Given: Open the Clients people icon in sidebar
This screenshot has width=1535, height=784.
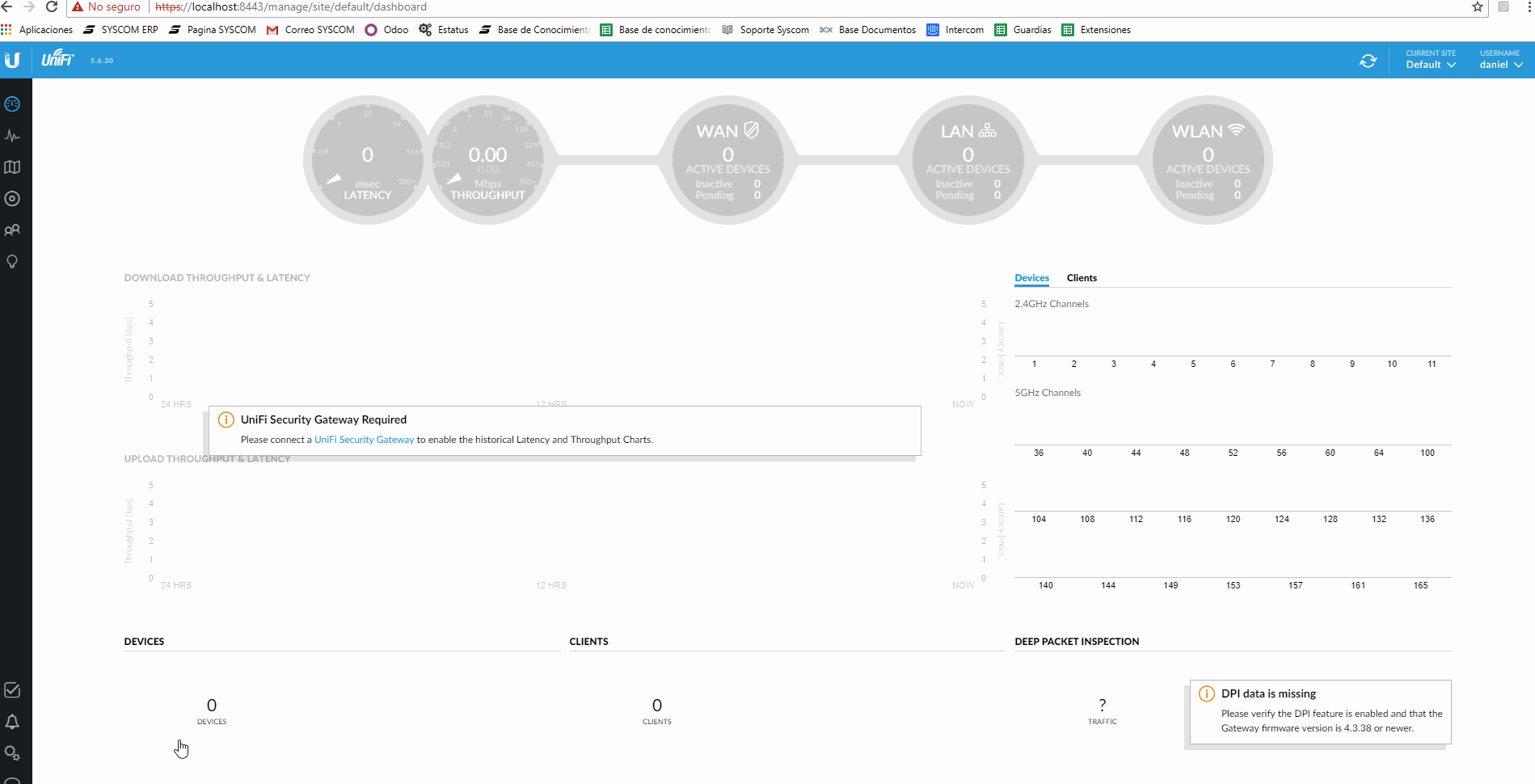Looking at the screenshot, I should (12, 230).
